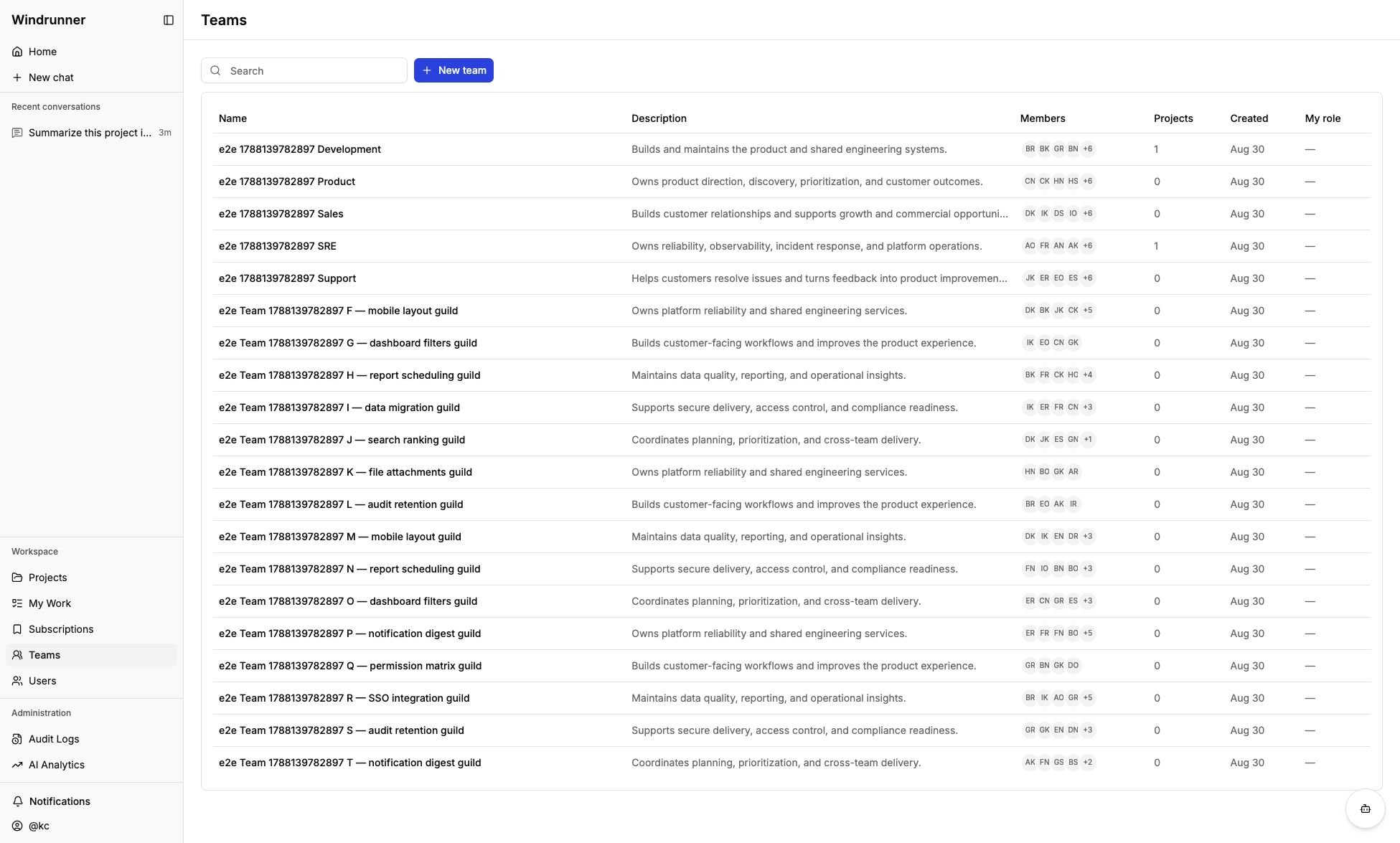Screen dimensions: 1400x843
Task: Click the plus icon beside New chat
Action: click(17, 77)
